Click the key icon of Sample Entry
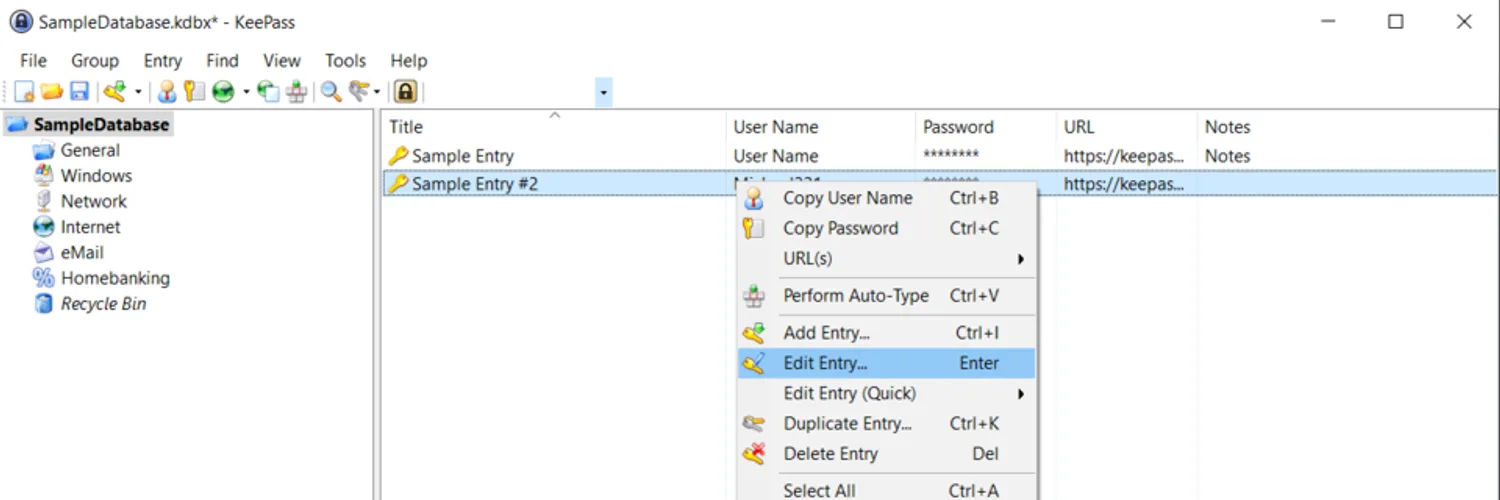 coord(399,156)
